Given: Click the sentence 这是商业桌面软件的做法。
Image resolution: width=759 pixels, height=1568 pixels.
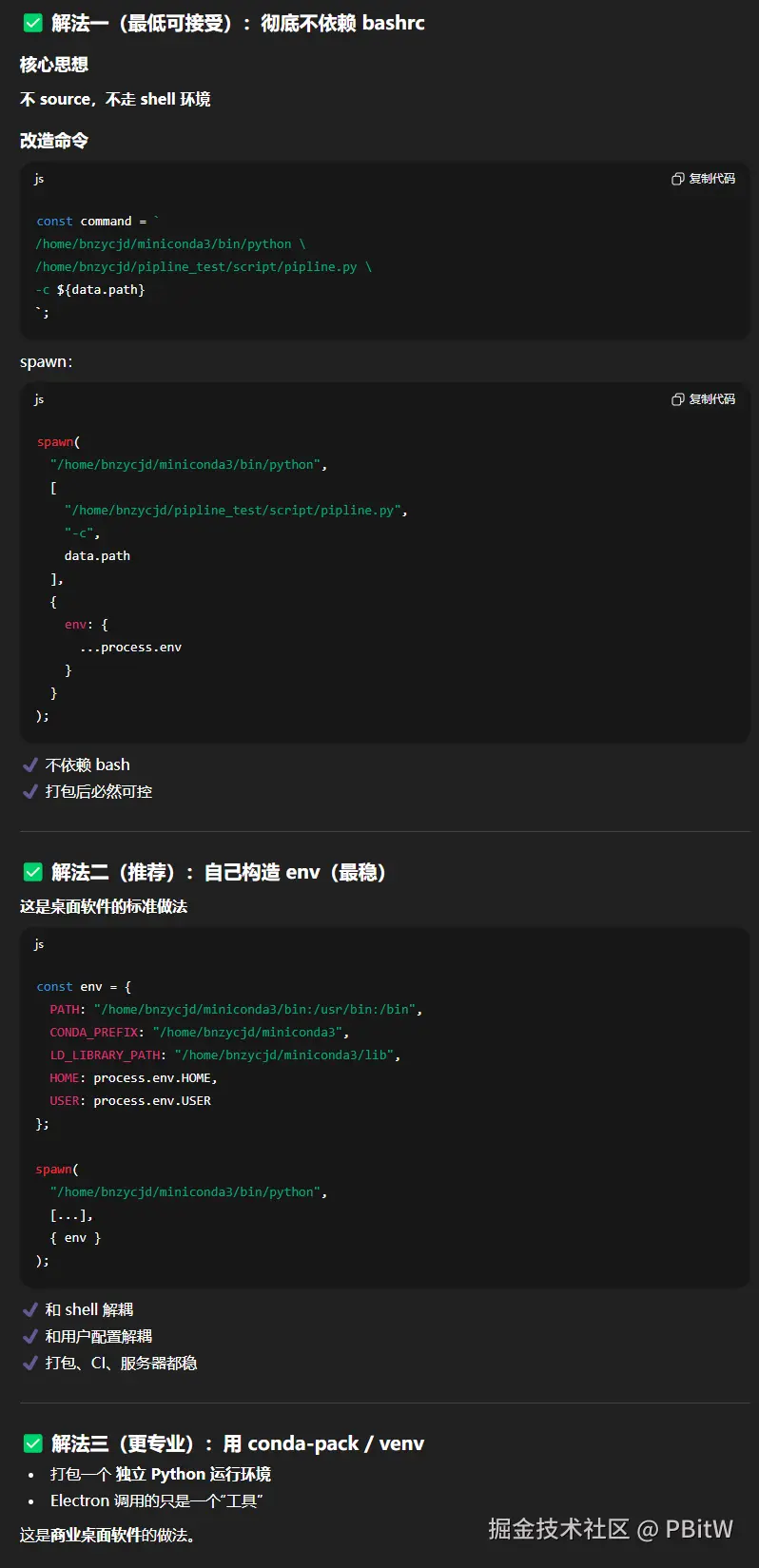Looking at the screenshot, I should (107, 1535).
